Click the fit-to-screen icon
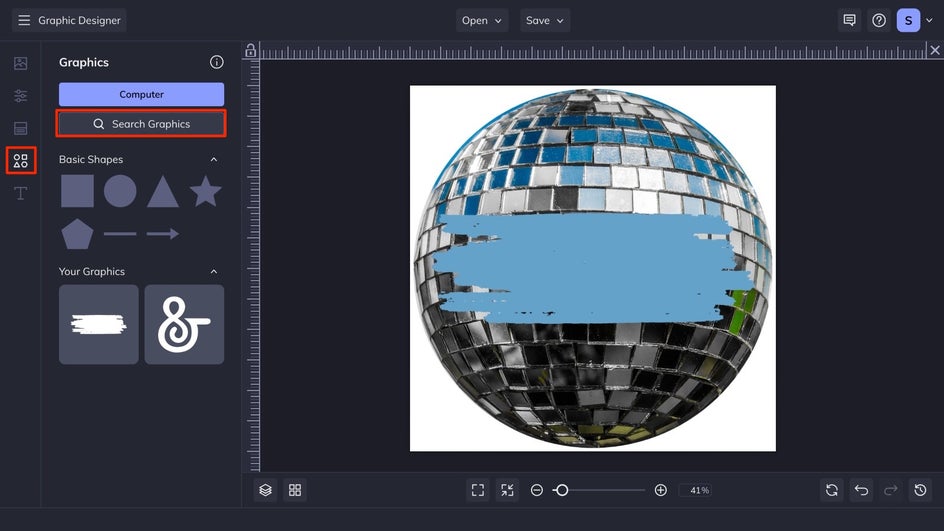Image resolution: width=944 pixels, height=531 pixels. 478,490
